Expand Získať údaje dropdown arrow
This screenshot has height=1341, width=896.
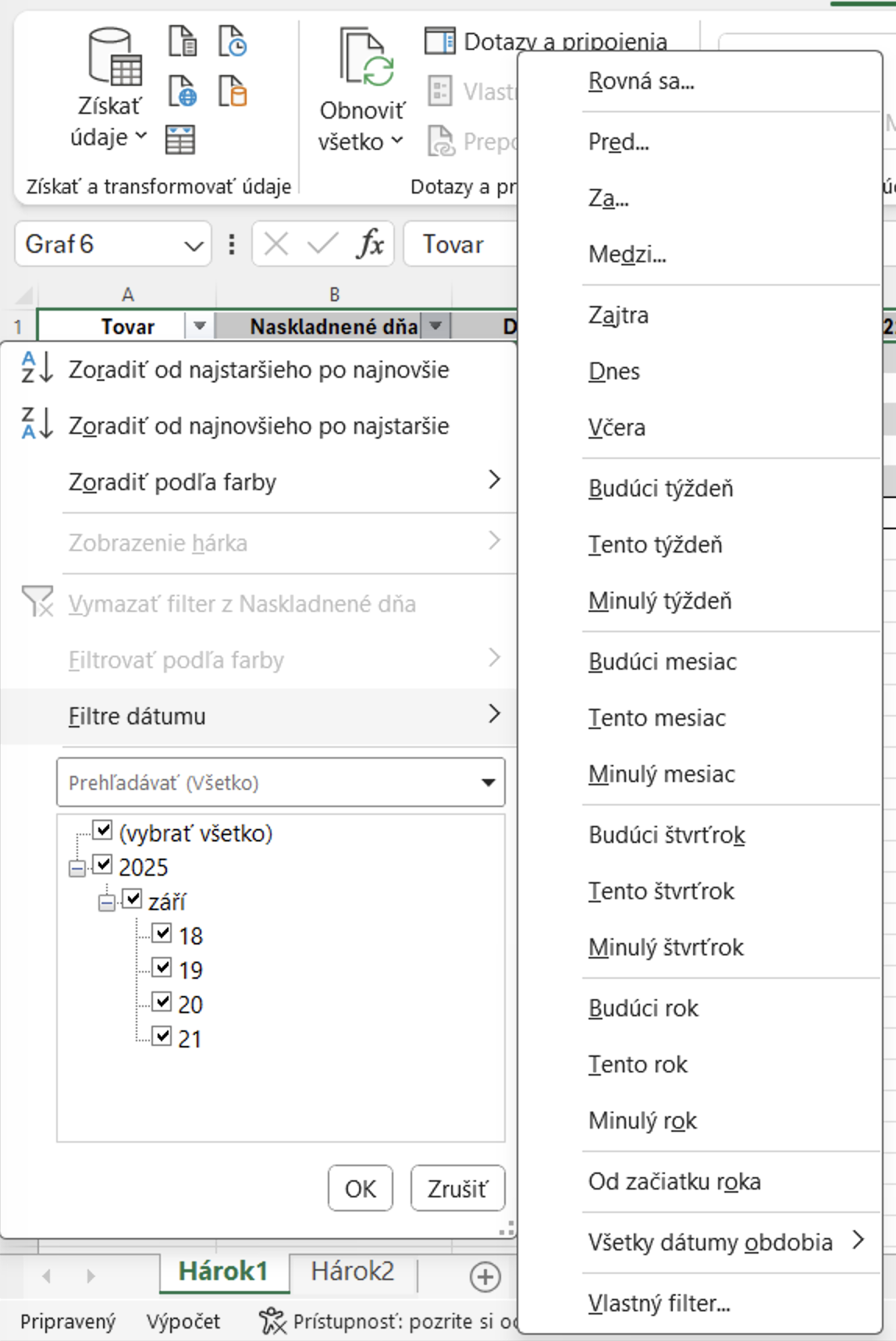[140, 137]
